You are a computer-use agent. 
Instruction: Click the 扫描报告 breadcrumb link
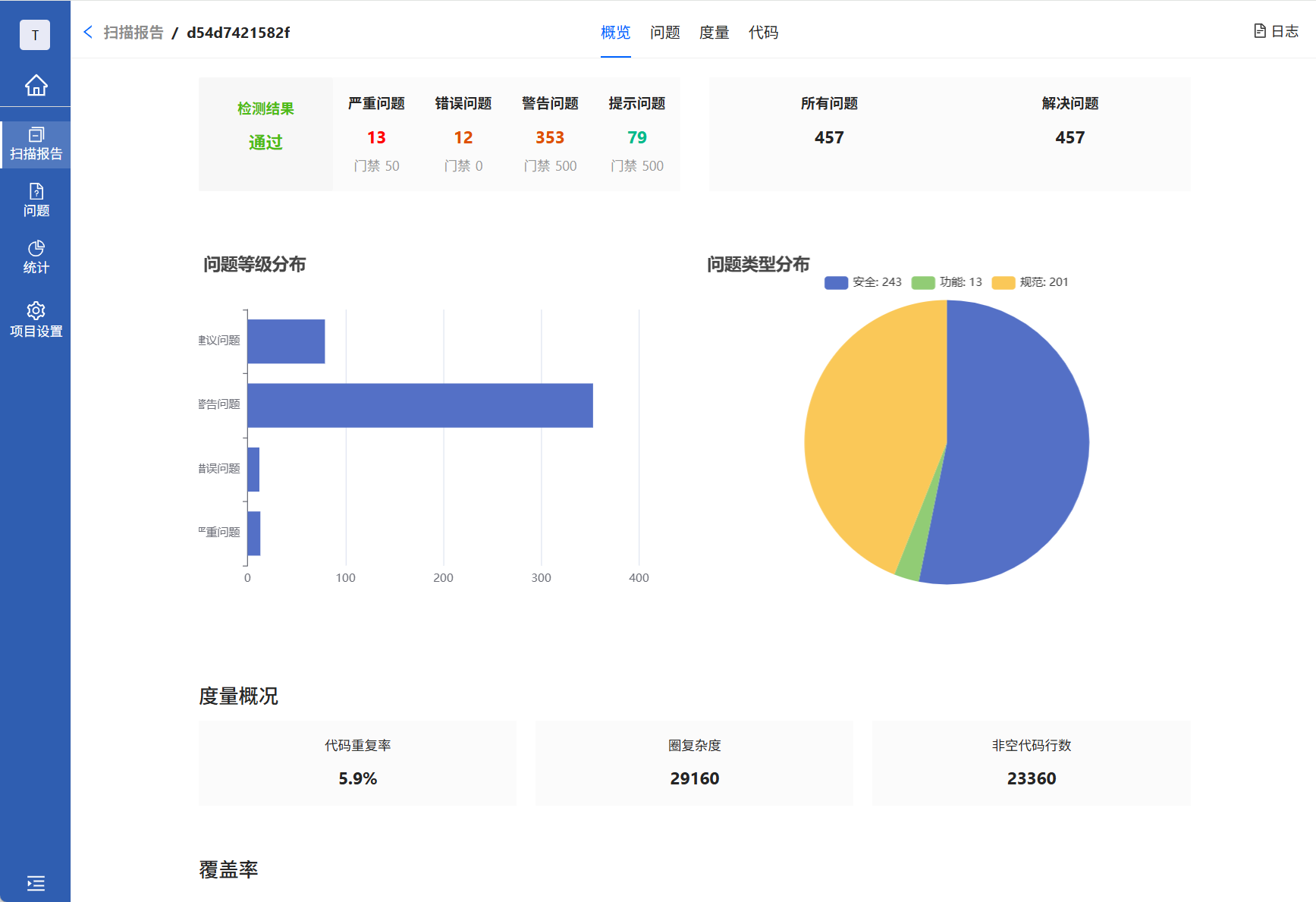tap(133, 33)
